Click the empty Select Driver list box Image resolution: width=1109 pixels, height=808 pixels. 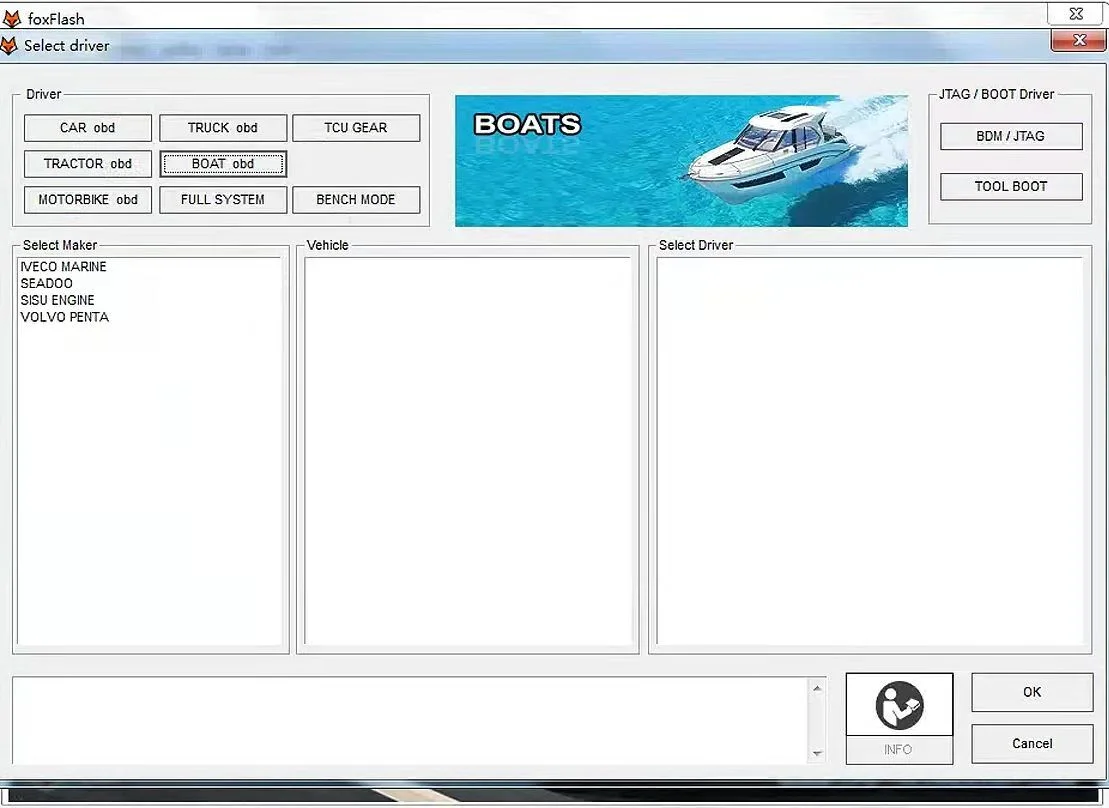click(870, 451)
